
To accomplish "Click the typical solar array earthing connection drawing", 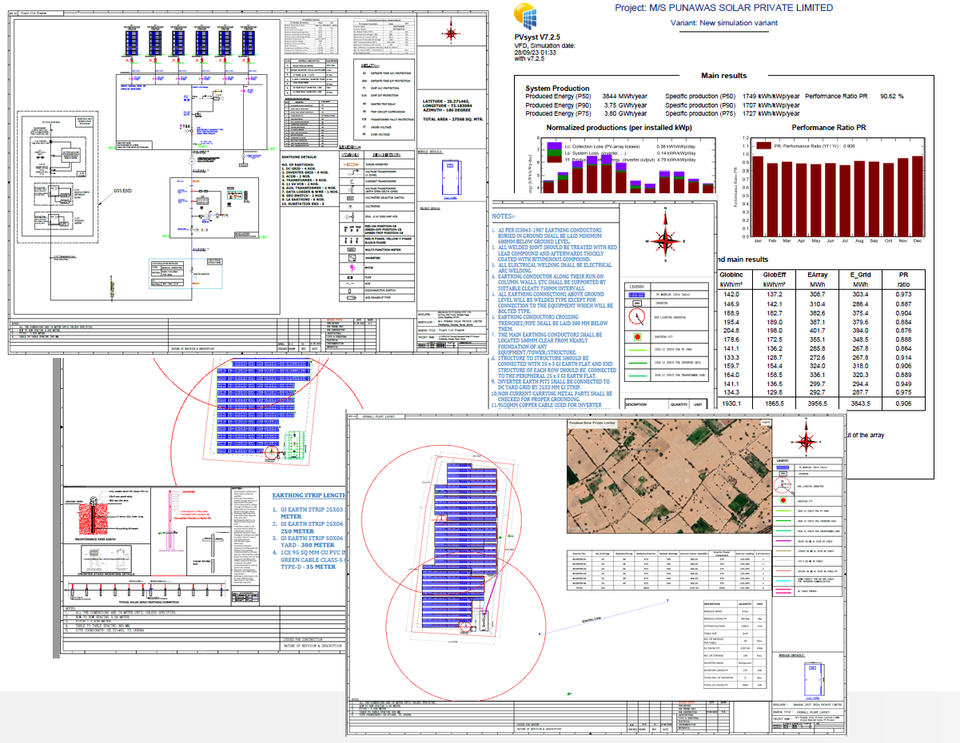I will (146, 590).
